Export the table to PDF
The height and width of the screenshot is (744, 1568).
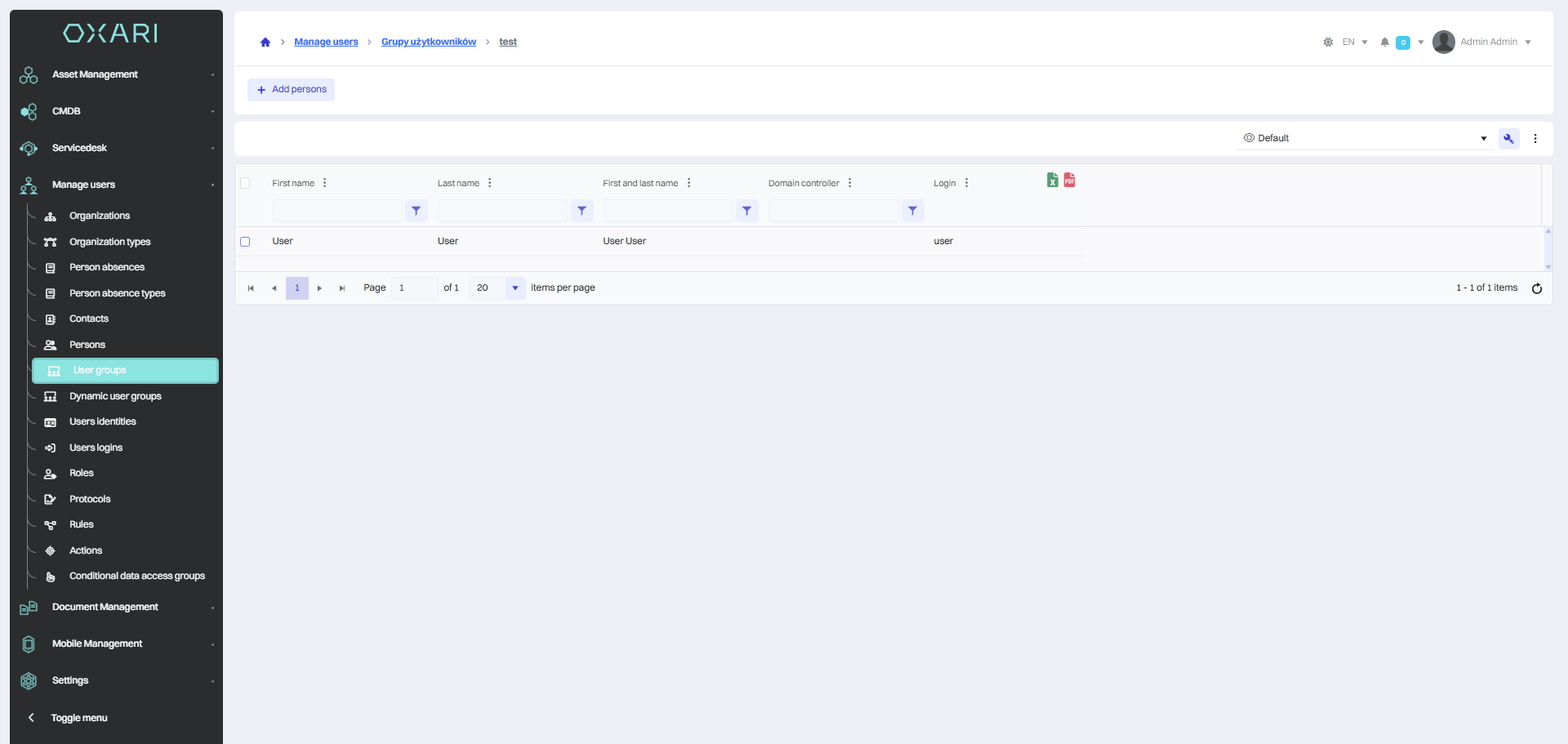point(1069,180)
